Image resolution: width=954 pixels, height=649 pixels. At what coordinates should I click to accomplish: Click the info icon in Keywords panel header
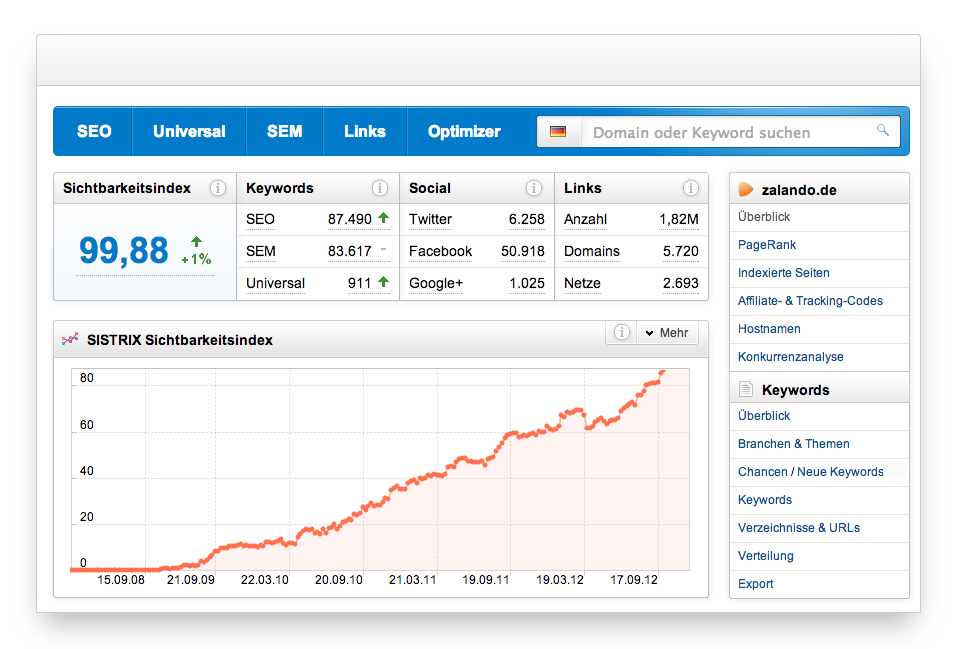pos(380,188)
